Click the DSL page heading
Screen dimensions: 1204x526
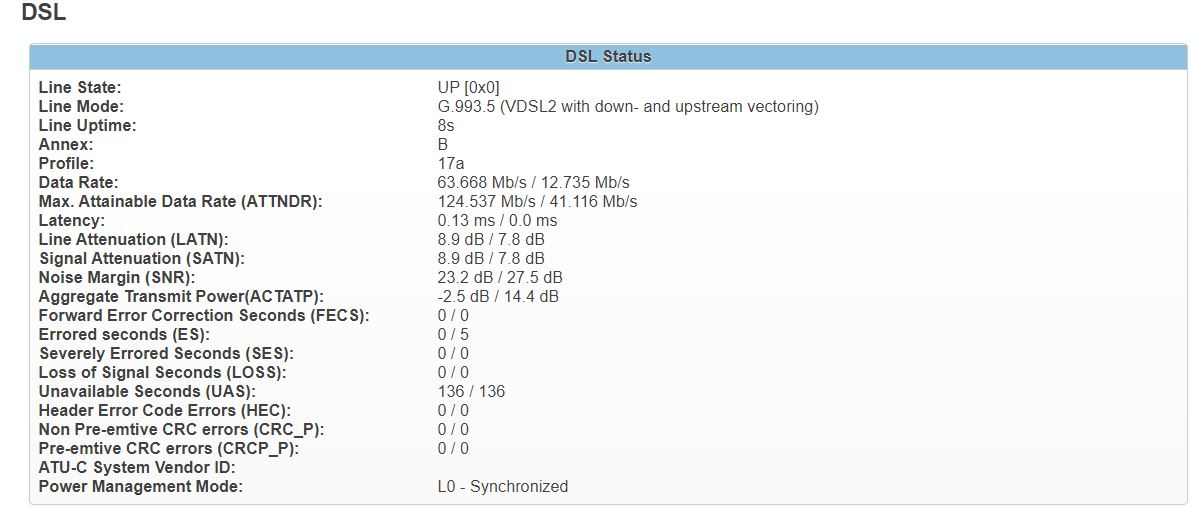43,14
